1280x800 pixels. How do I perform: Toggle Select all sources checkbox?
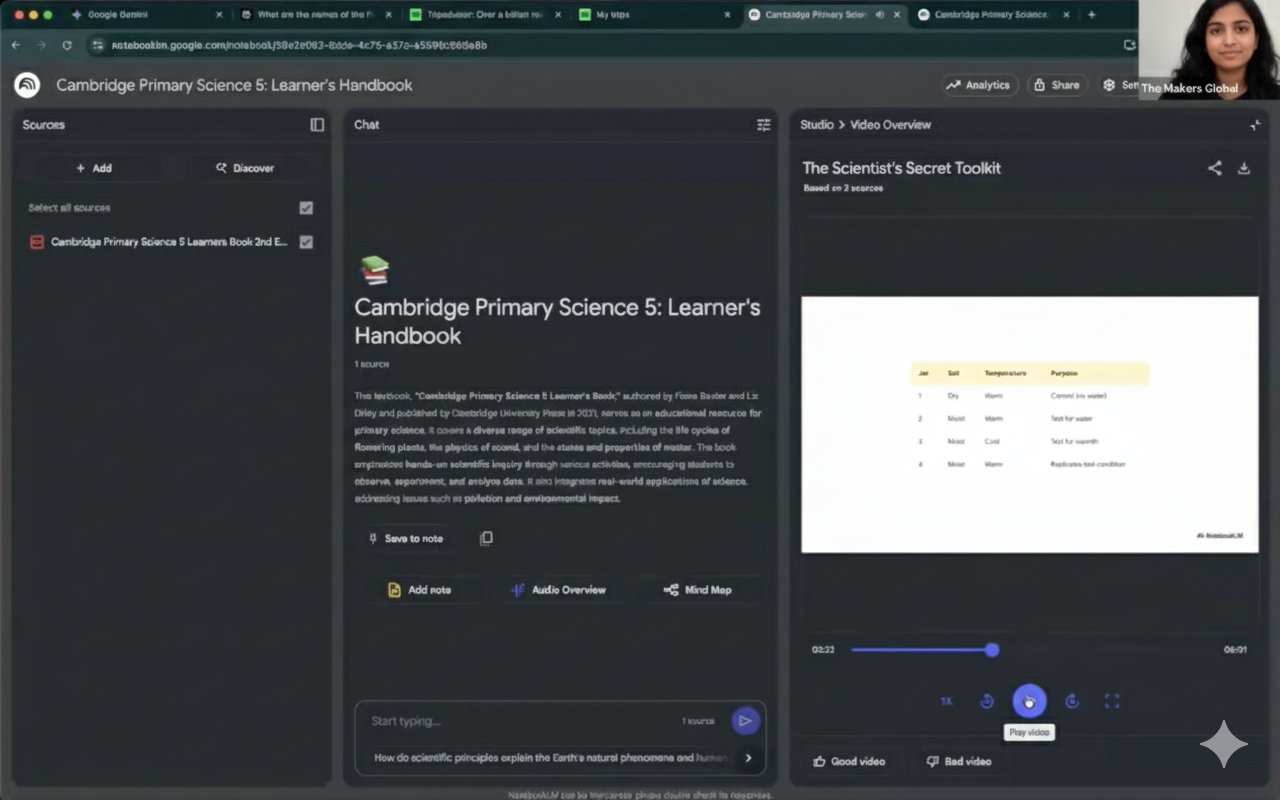306,208
